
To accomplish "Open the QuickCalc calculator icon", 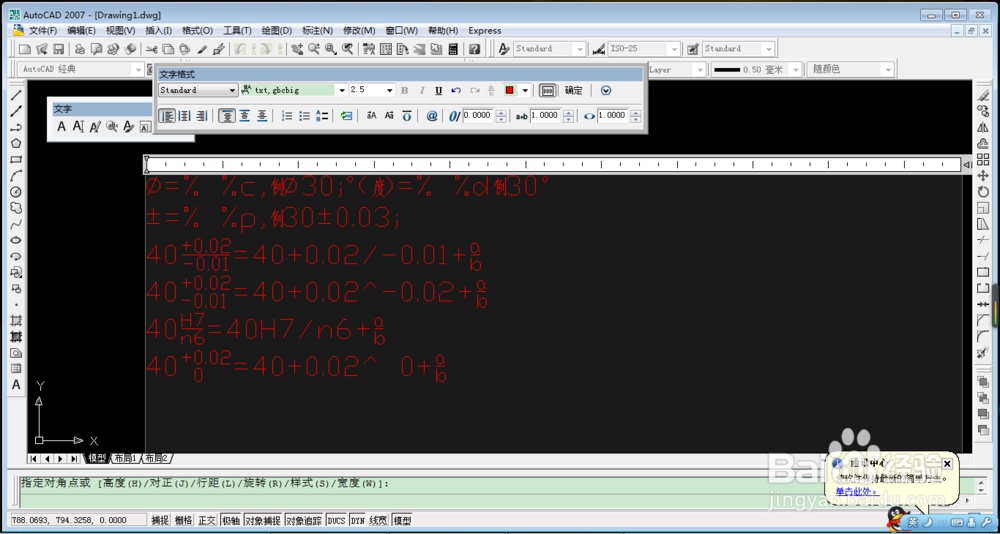I will [453, 48].
